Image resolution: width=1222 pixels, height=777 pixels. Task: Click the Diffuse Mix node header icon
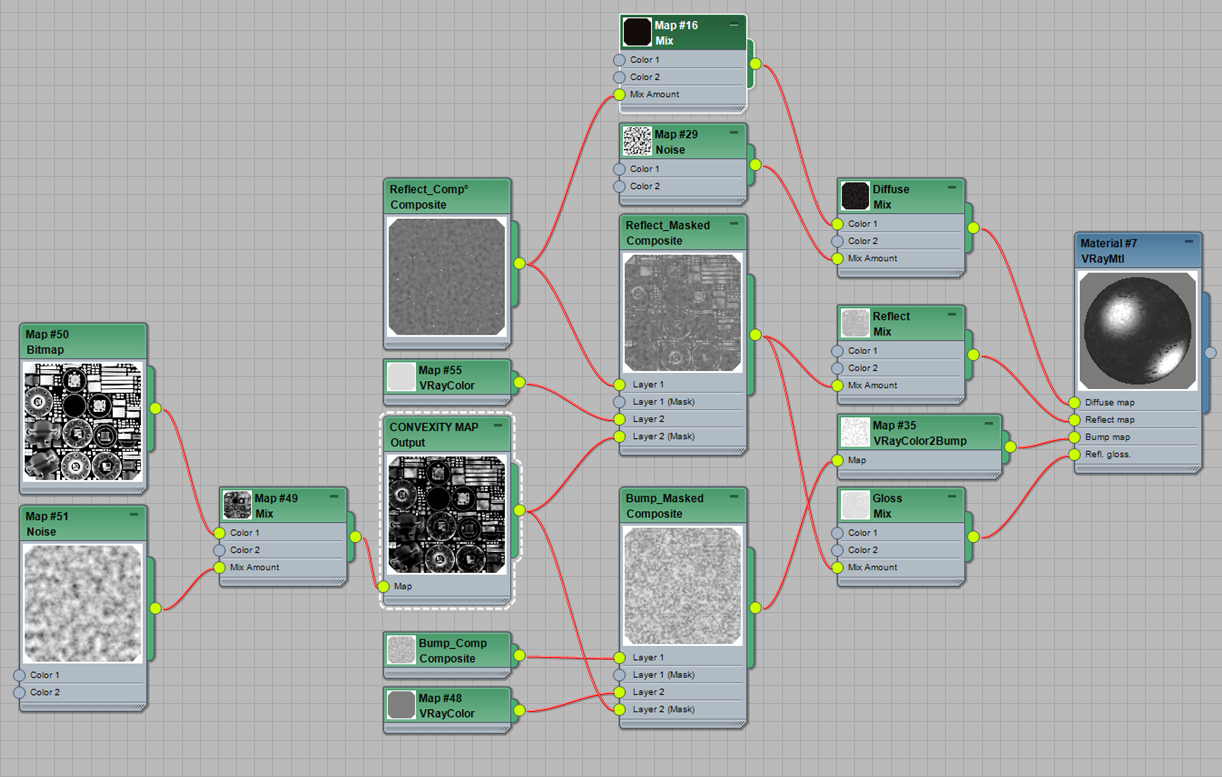855,196
